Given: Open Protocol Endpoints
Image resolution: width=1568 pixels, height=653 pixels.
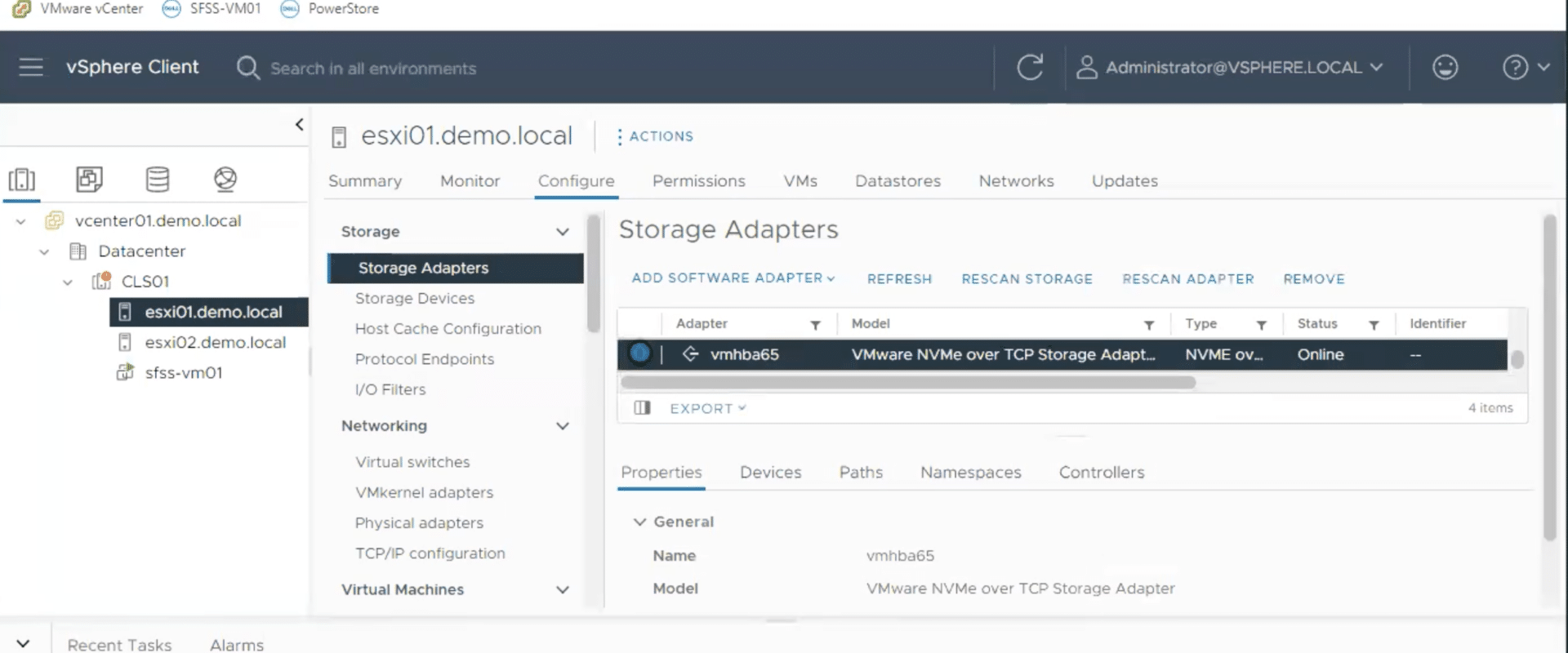Looking at the screenshot, I should (424, 359).
